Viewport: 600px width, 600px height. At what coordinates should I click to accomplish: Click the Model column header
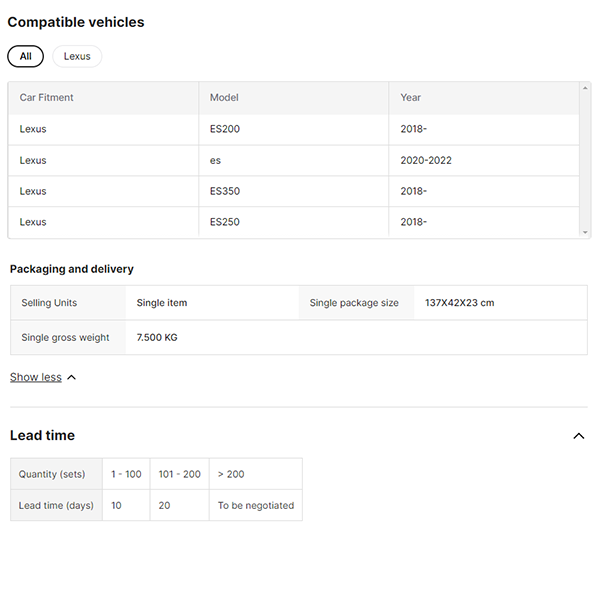click(224, 98)
